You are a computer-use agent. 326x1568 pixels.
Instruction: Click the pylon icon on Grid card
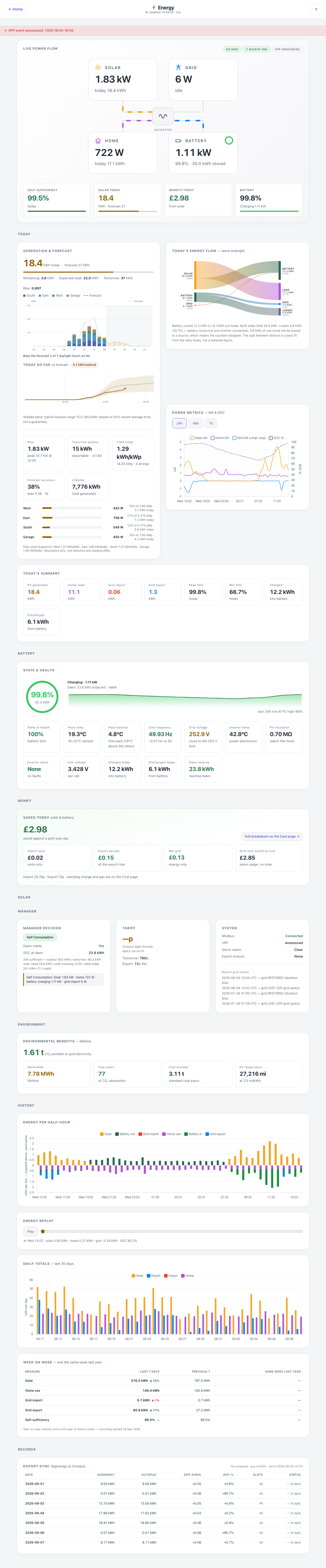tap(178, 68)
